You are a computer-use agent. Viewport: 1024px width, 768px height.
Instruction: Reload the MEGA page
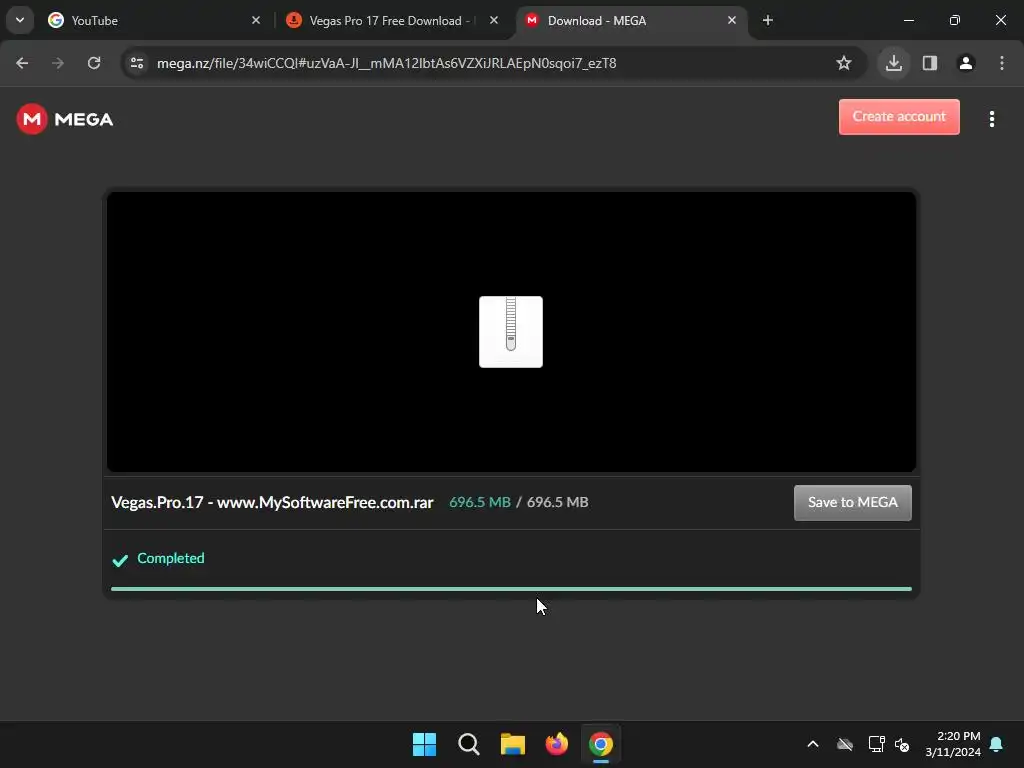(x=94, y=63)
